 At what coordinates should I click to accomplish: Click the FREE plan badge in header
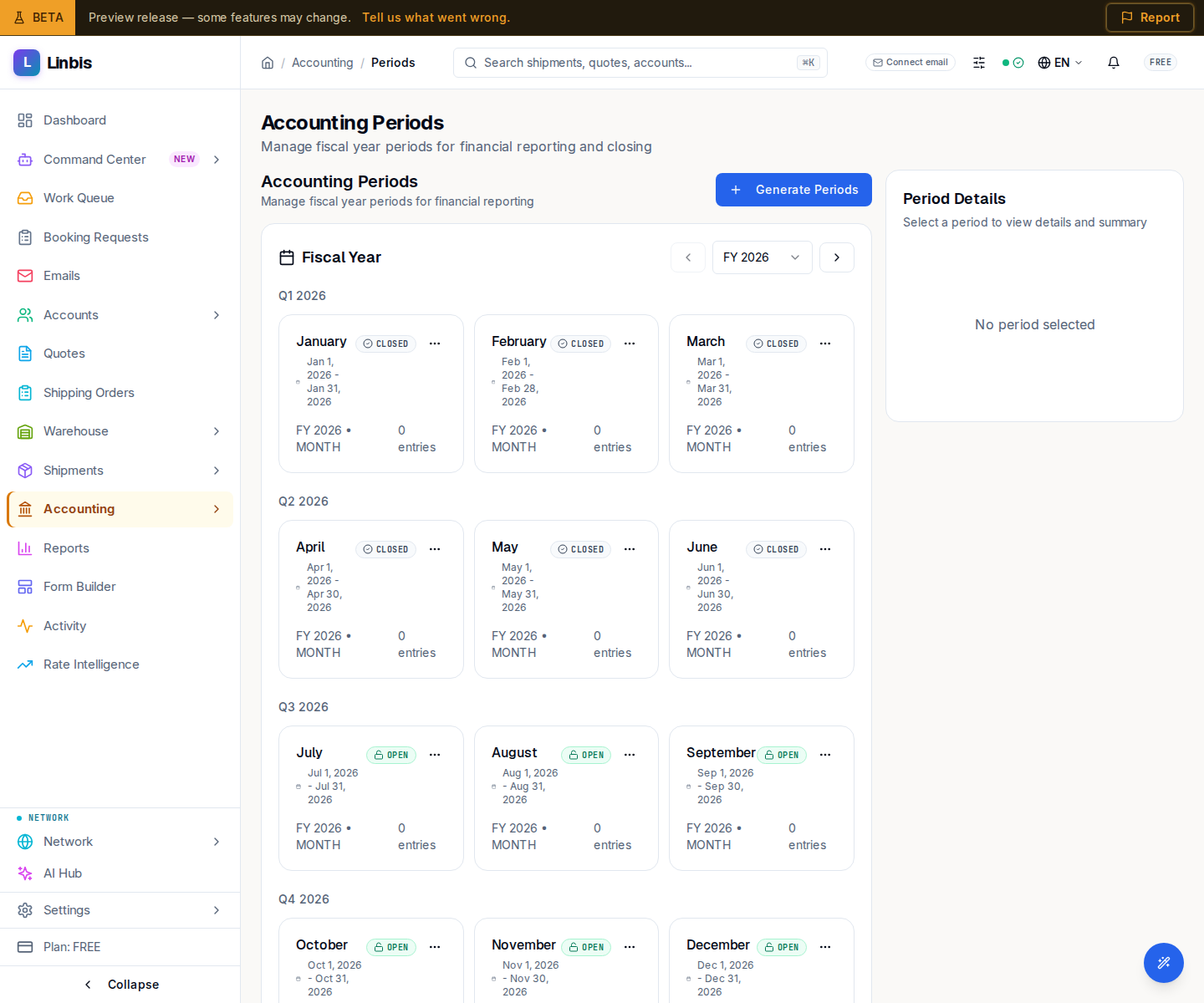(1161, 63)
